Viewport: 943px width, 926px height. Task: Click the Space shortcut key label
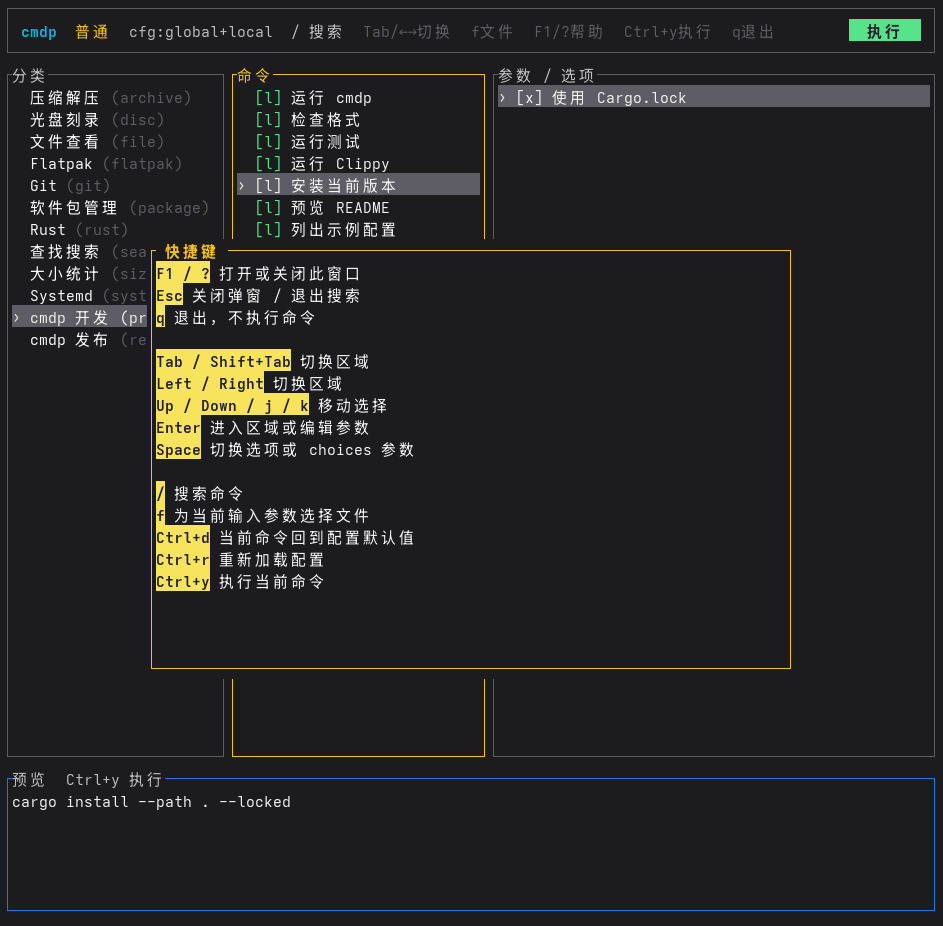[178, 450]
